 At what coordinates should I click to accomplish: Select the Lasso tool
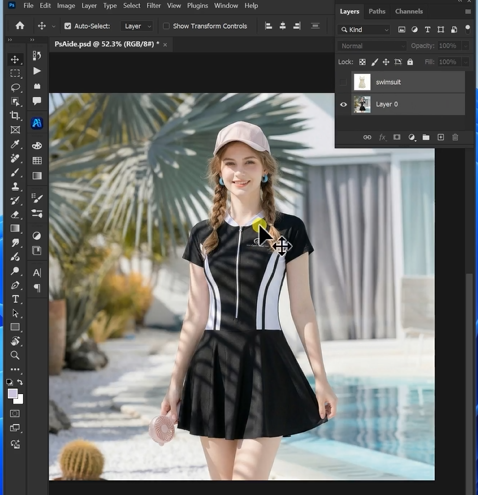point(15,87)
